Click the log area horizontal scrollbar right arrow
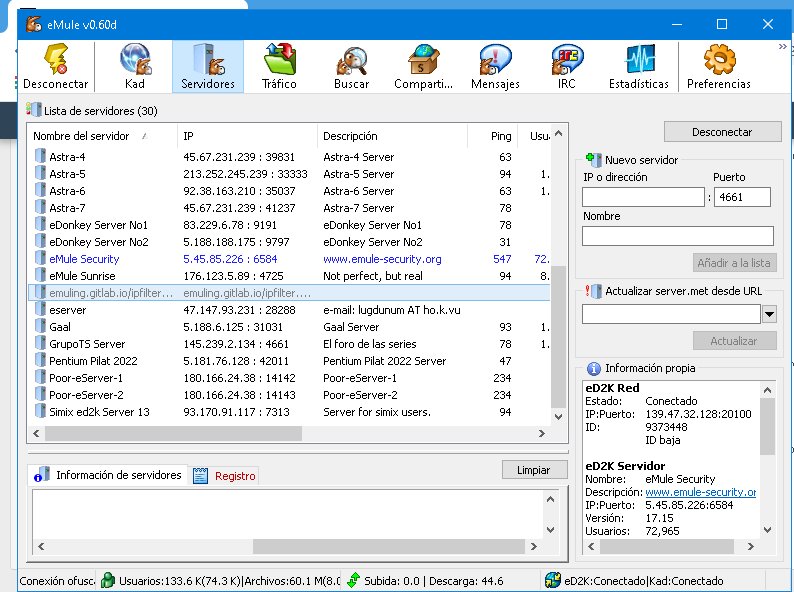The width and height of the screenshot is (794, 592). click(x=533, y=546)
